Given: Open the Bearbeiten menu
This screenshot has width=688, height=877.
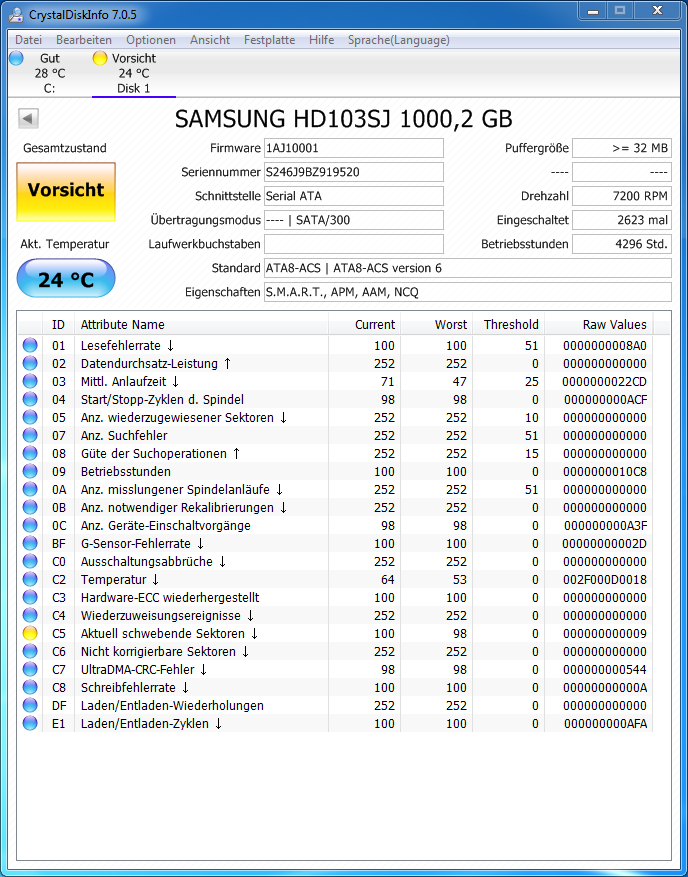Looking at the screenshot, I should coord(84,40).
